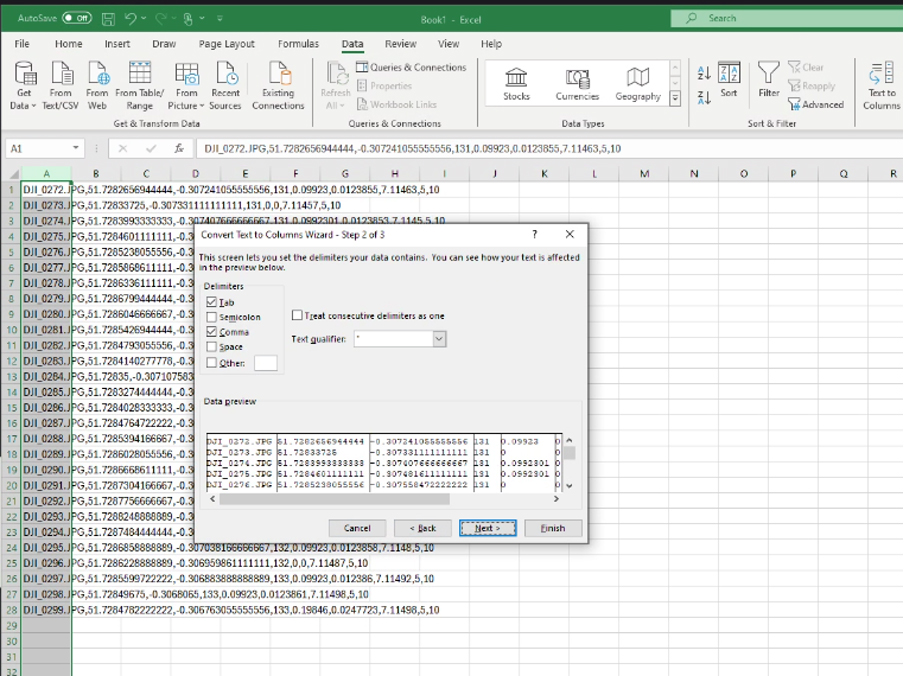Select the Currencies data type
904x676 pixels.
click(x=577, y=84)
